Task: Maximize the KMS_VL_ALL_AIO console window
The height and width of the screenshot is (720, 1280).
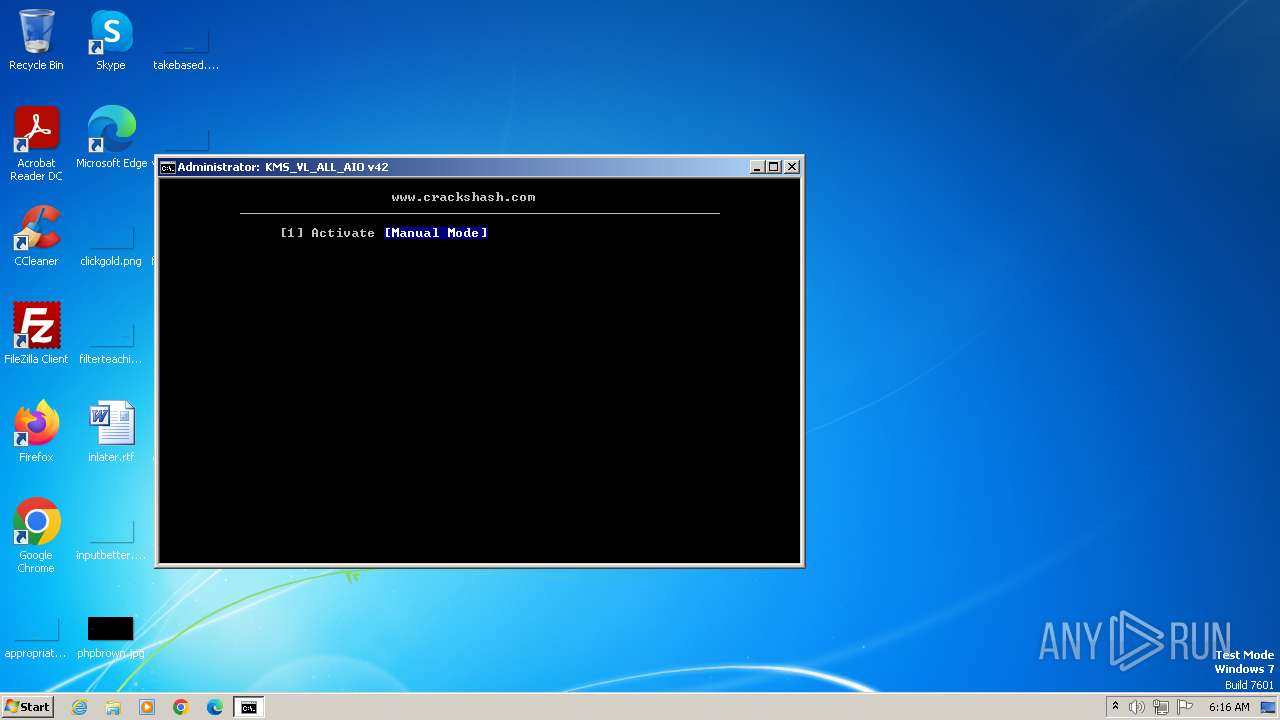Action: click(x=774, y=167)
